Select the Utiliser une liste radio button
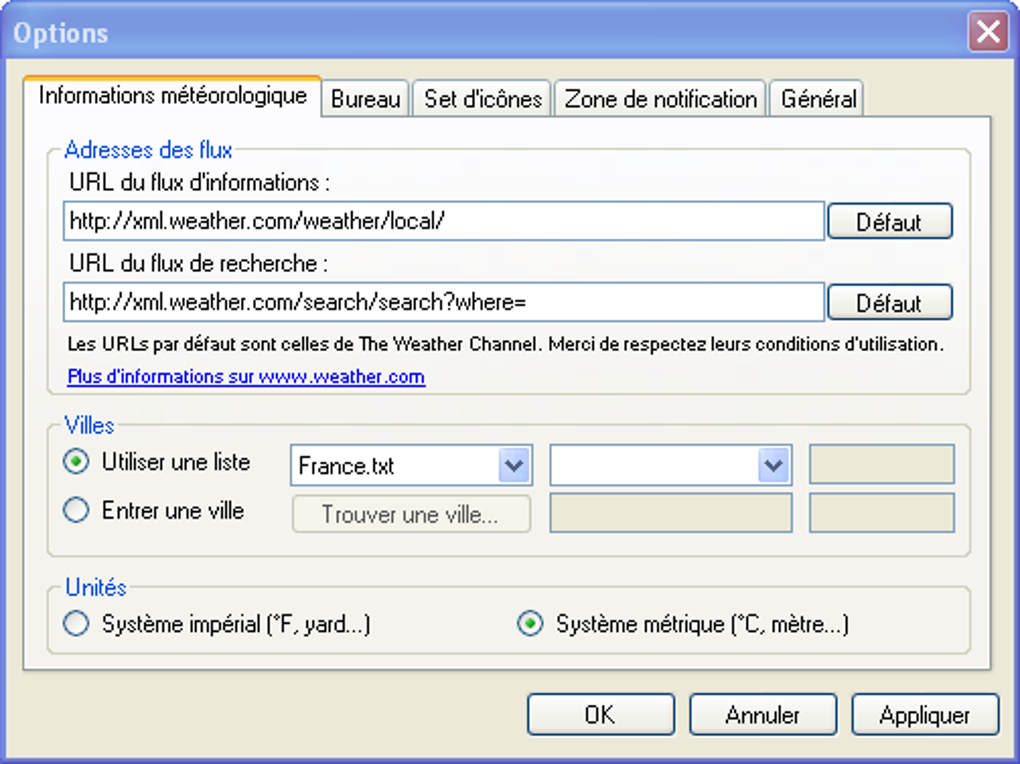This screenshot has width=1020, height=764. click(76, 463)
